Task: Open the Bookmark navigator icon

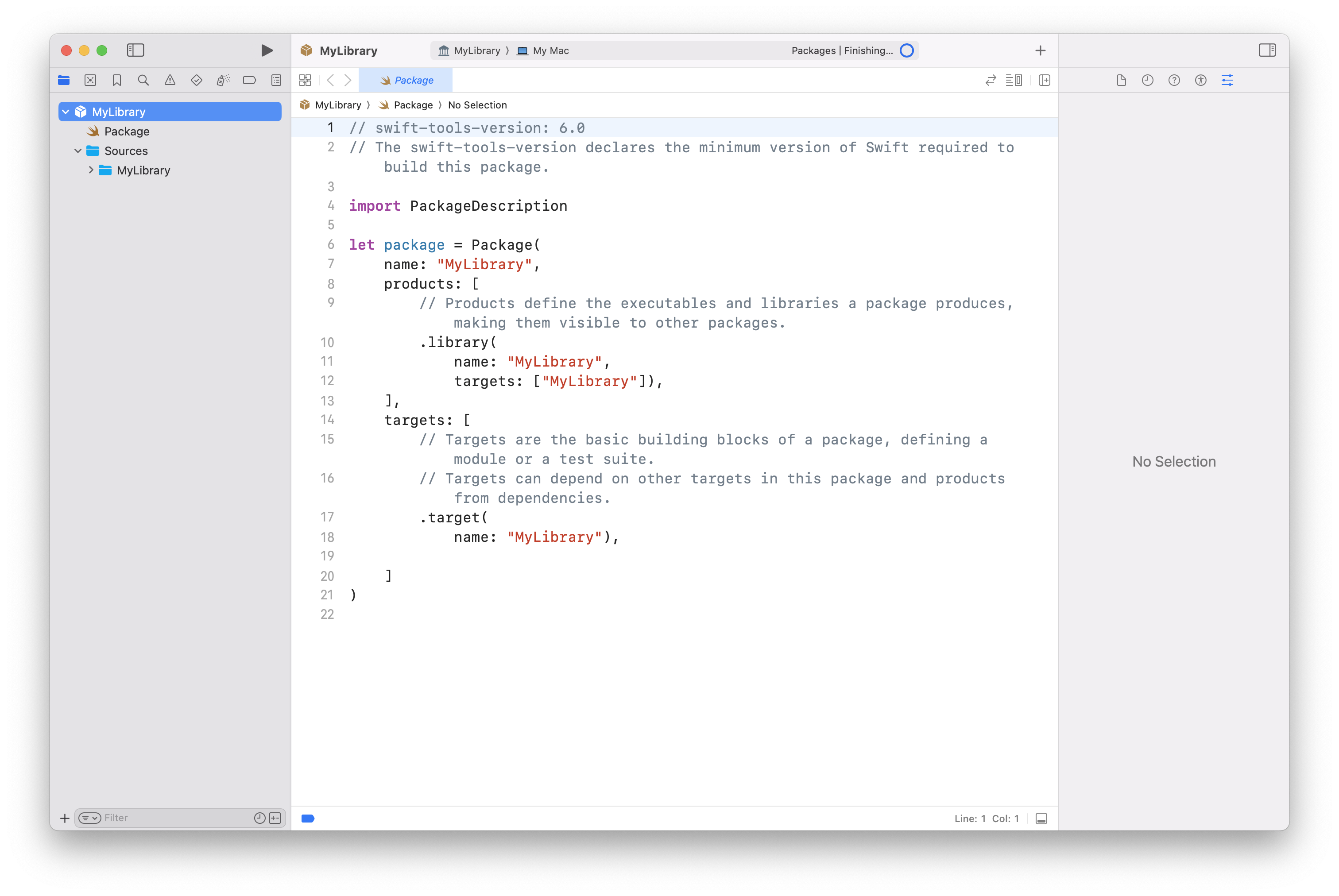Action: click(116, 81)
